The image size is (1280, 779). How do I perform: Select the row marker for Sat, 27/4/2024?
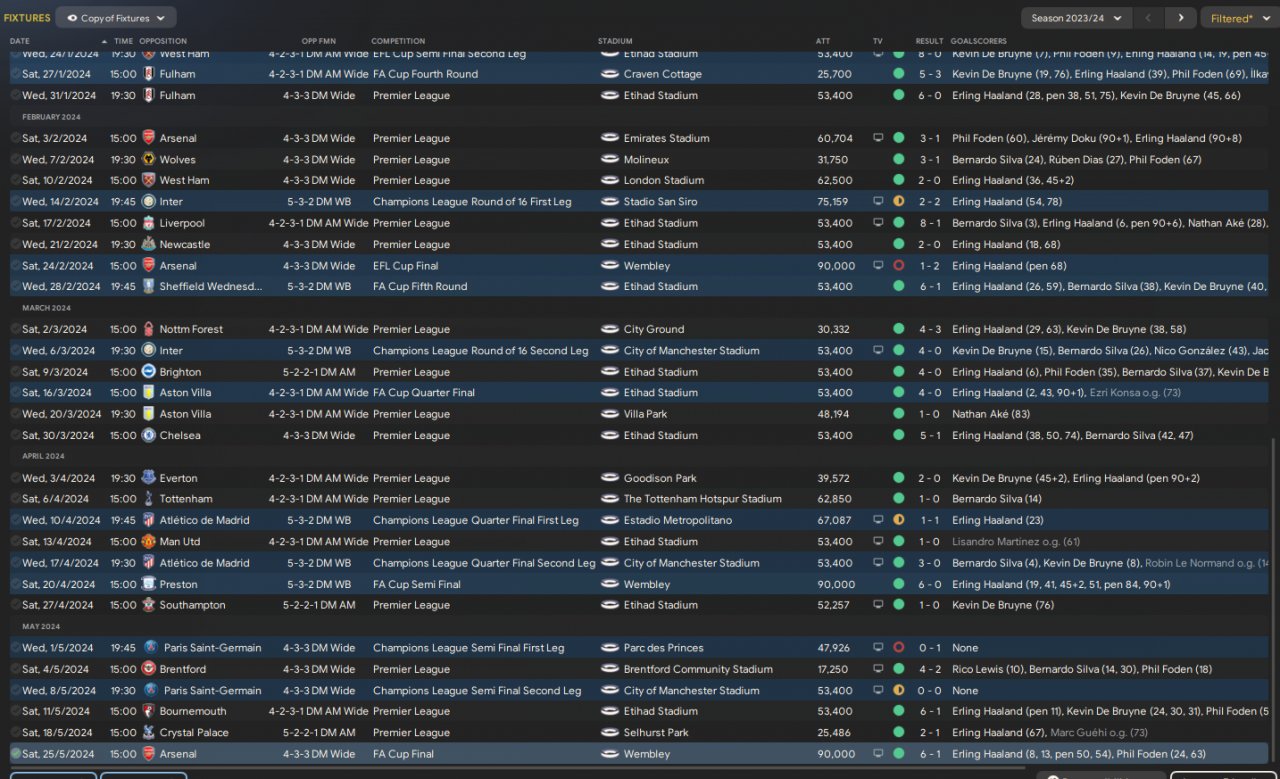click(15, 605)
